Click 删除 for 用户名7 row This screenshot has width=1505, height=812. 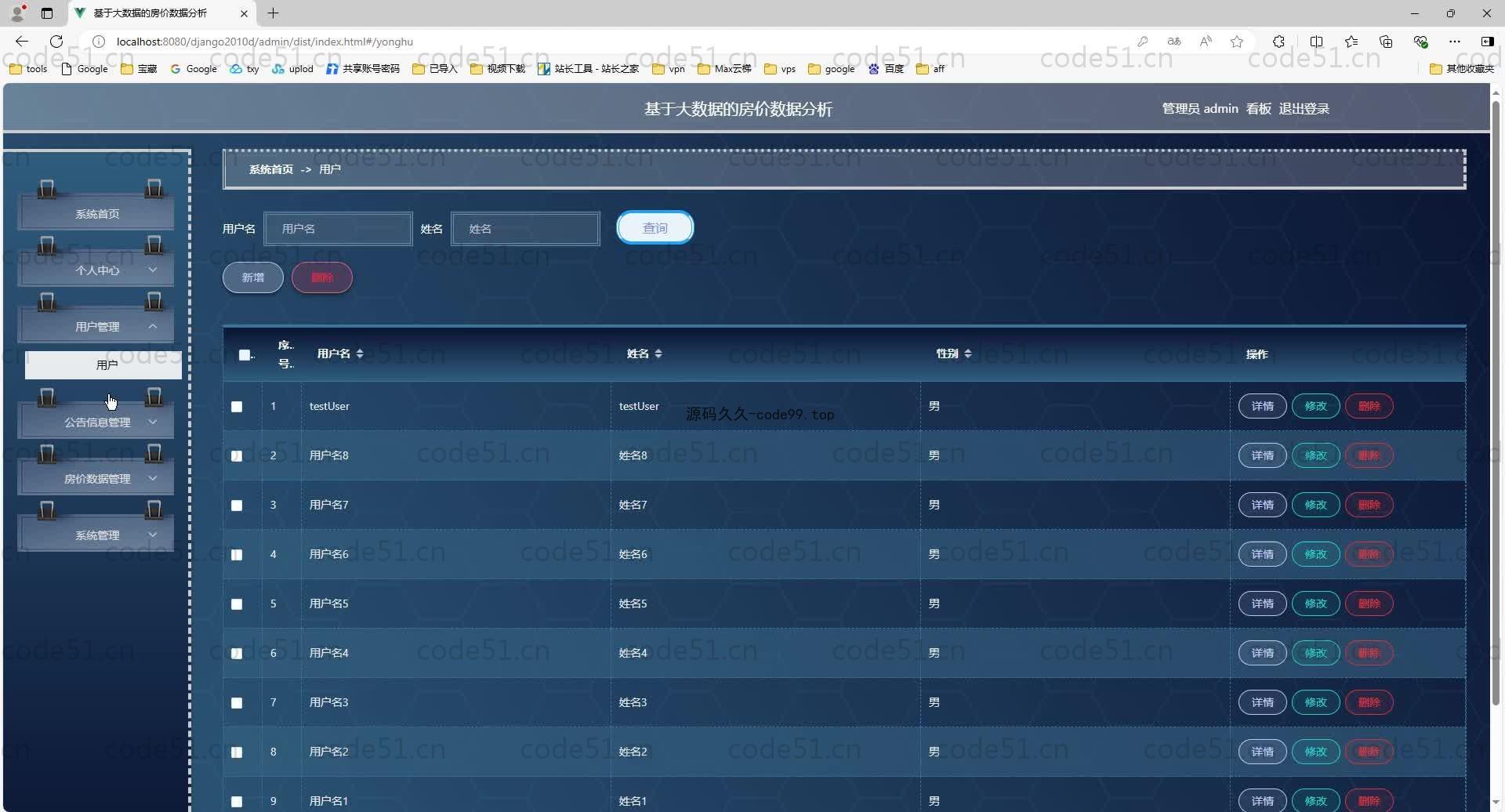(1369, 505)
